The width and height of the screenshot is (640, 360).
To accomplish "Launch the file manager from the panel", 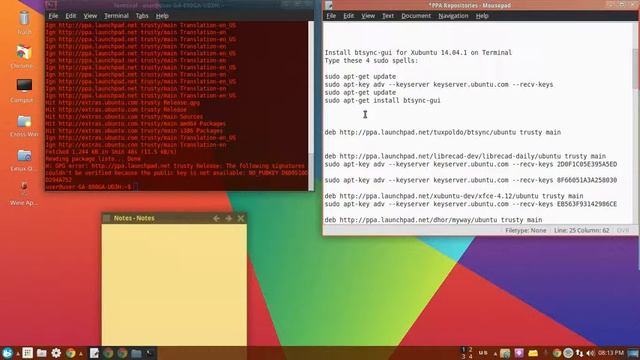I will click(x=42, y=353).
